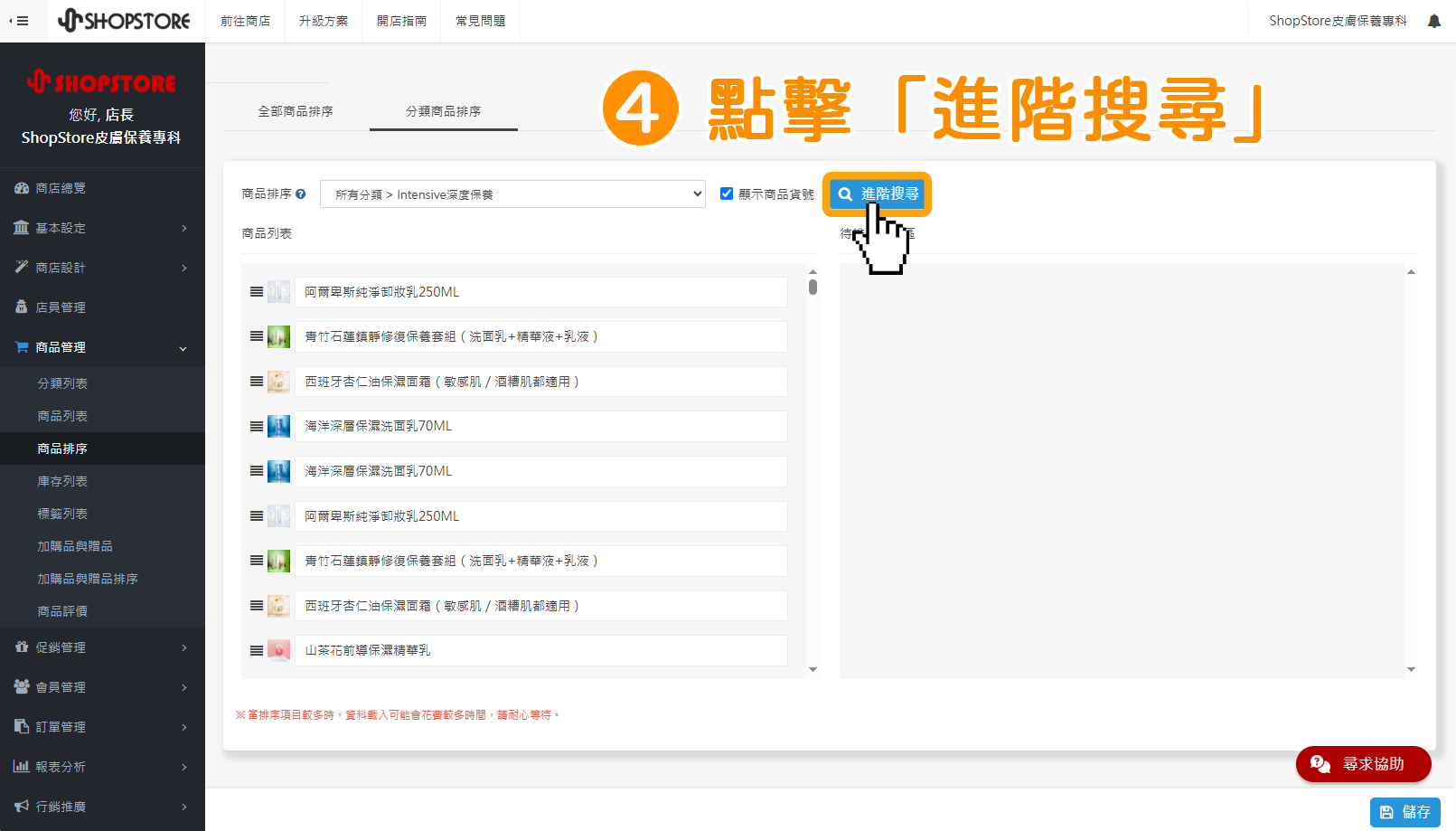Open notifications bell icon

pos(1433,21)
